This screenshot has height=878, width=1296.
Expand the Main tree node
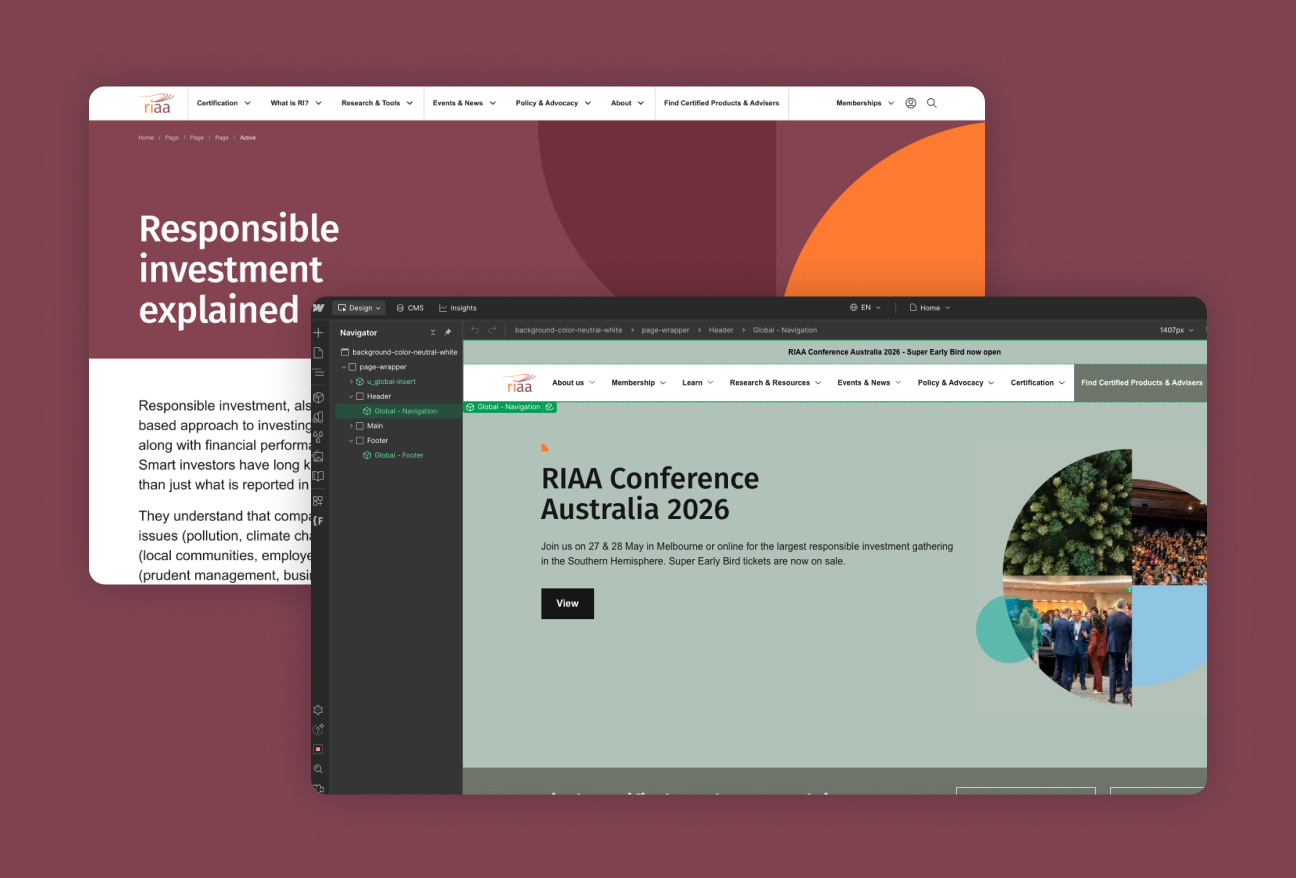click(351, 426)
